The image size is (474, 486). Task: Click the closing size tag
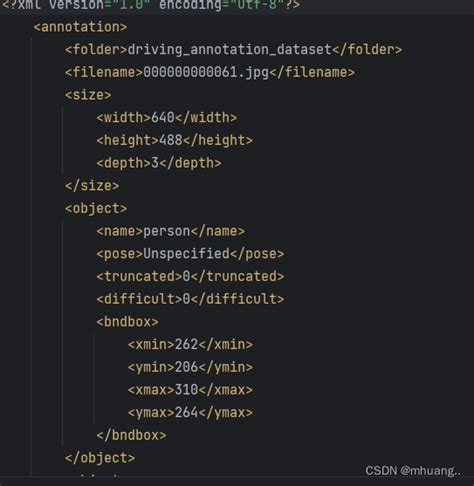point(92,186)
